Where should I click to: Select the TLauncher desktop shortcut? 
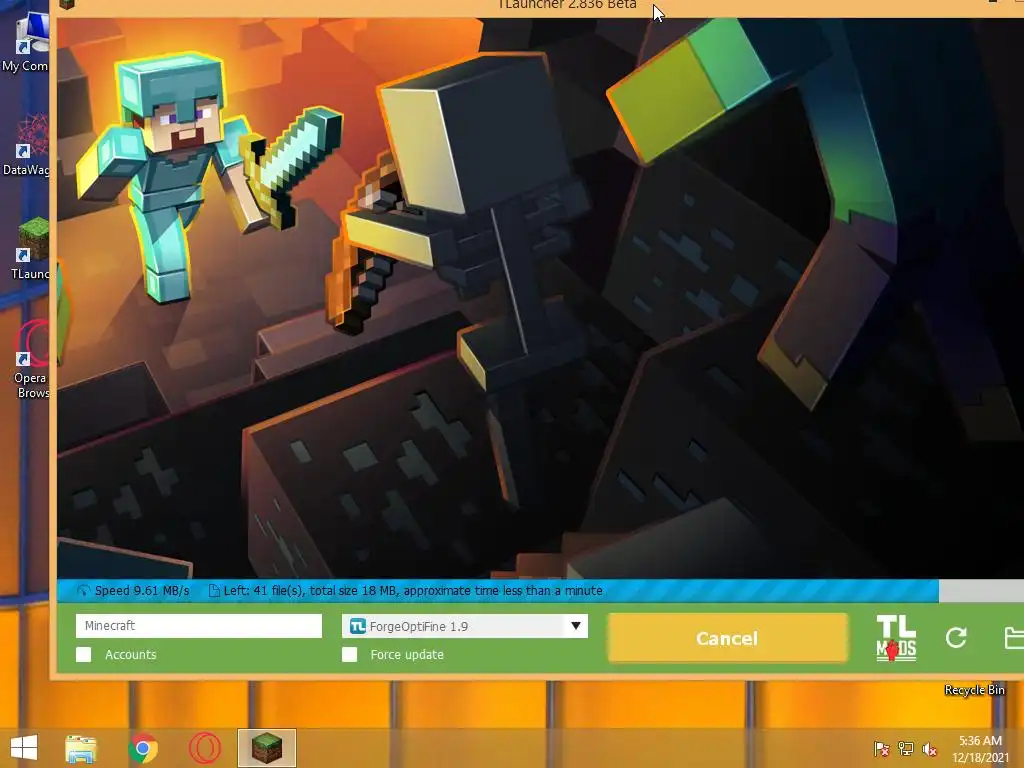[29, 248]
